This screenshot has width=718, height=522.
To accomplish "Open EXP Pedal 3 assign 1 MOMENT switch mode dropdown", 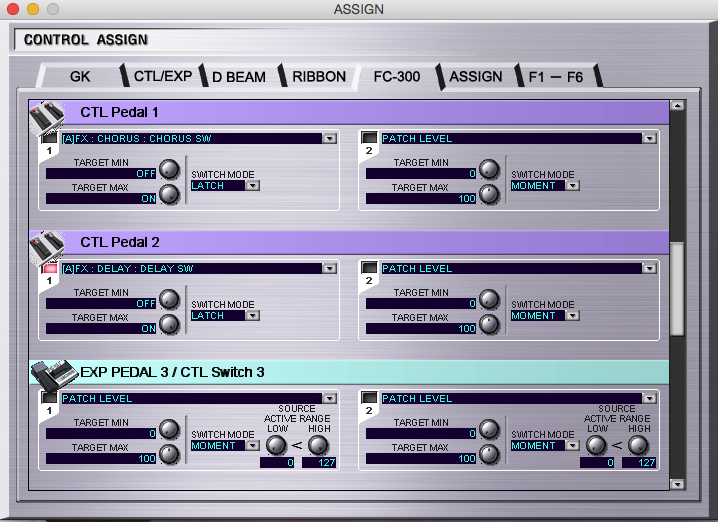I will (253, 446).
